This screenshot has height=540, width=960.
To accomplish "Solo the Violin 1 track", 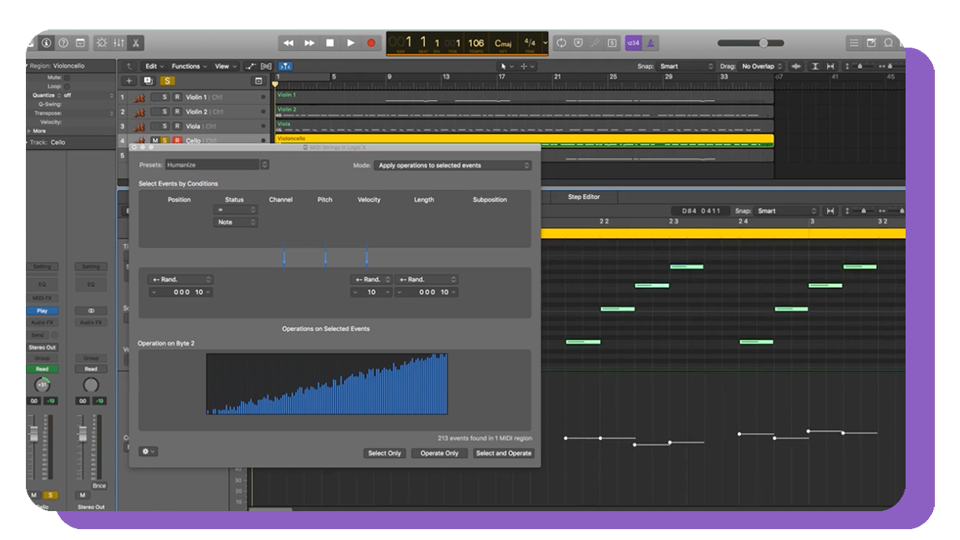I will click(166, 98).
